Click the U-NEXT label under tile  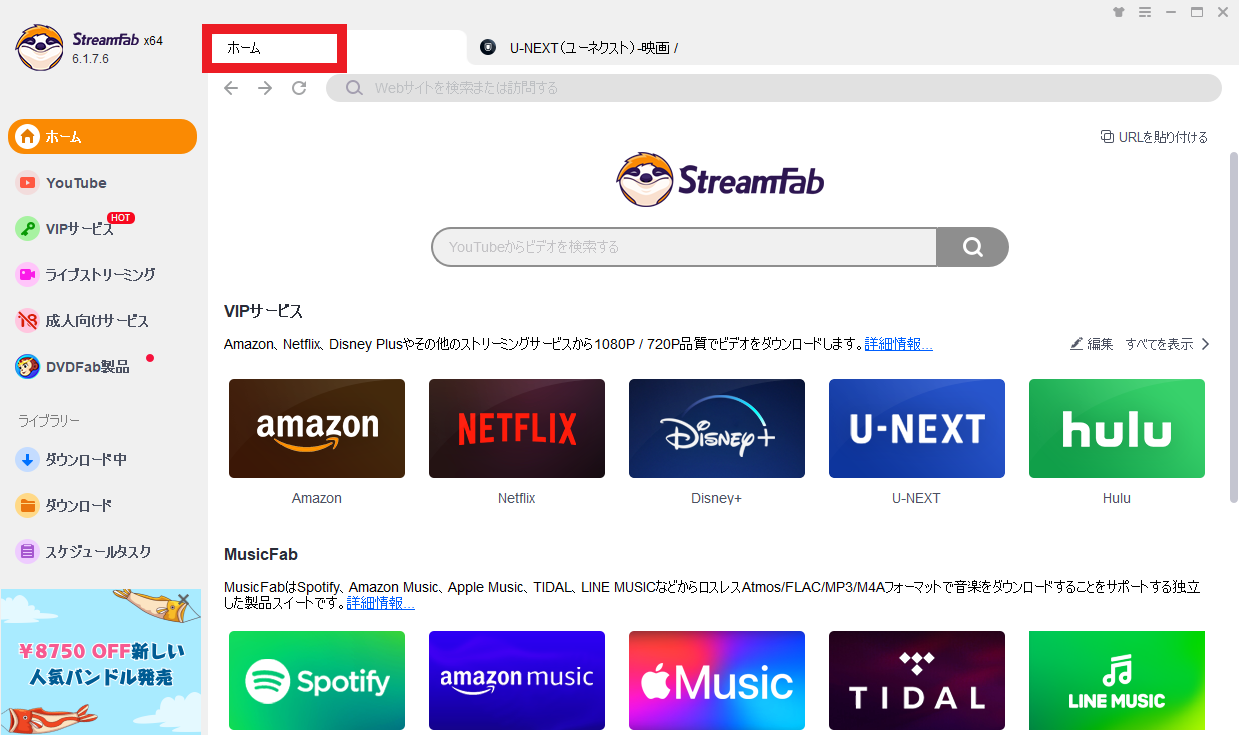tap(917, 498)
